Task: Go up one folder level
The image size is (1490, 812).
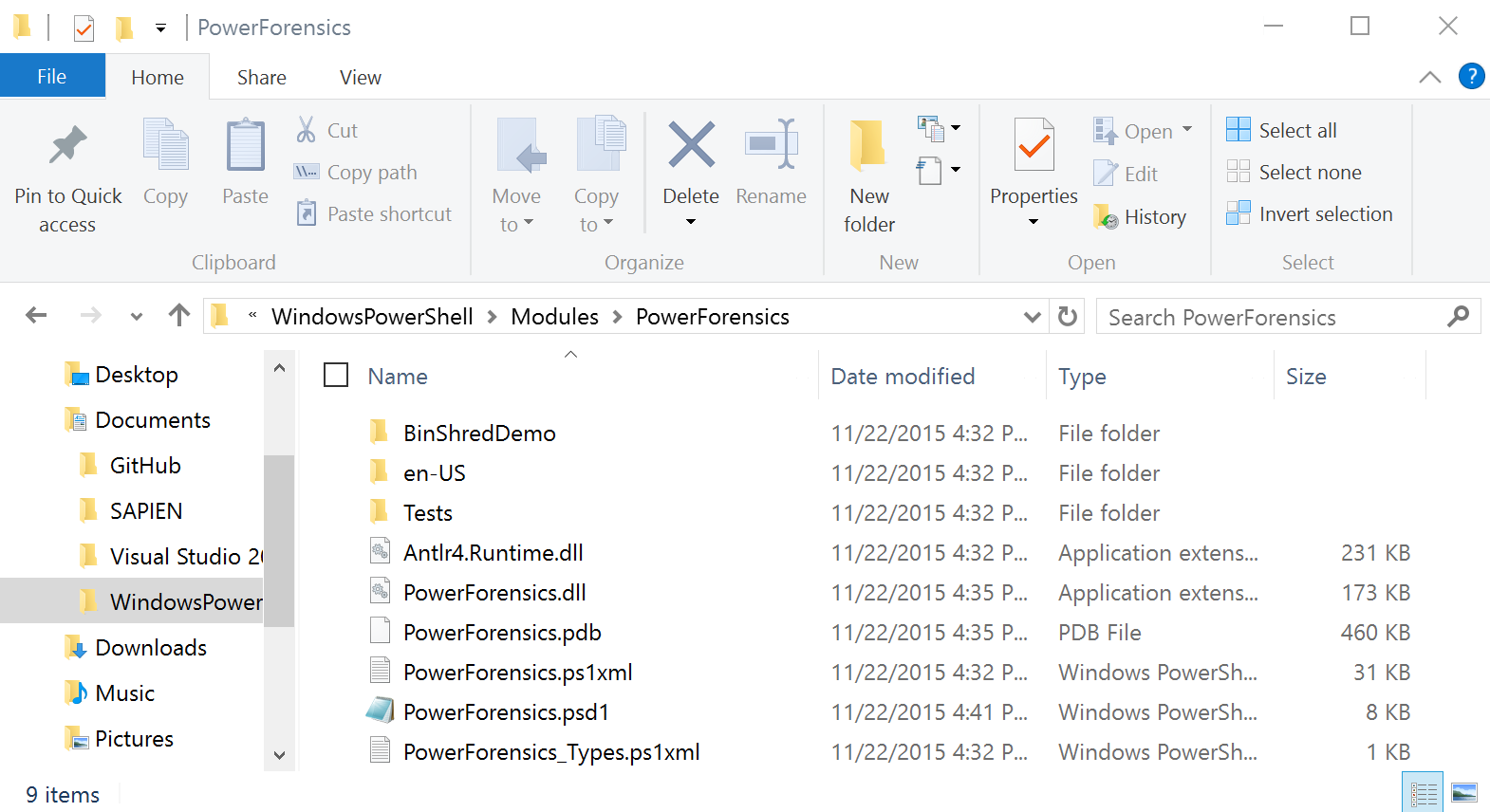Action: pos(178,316)
